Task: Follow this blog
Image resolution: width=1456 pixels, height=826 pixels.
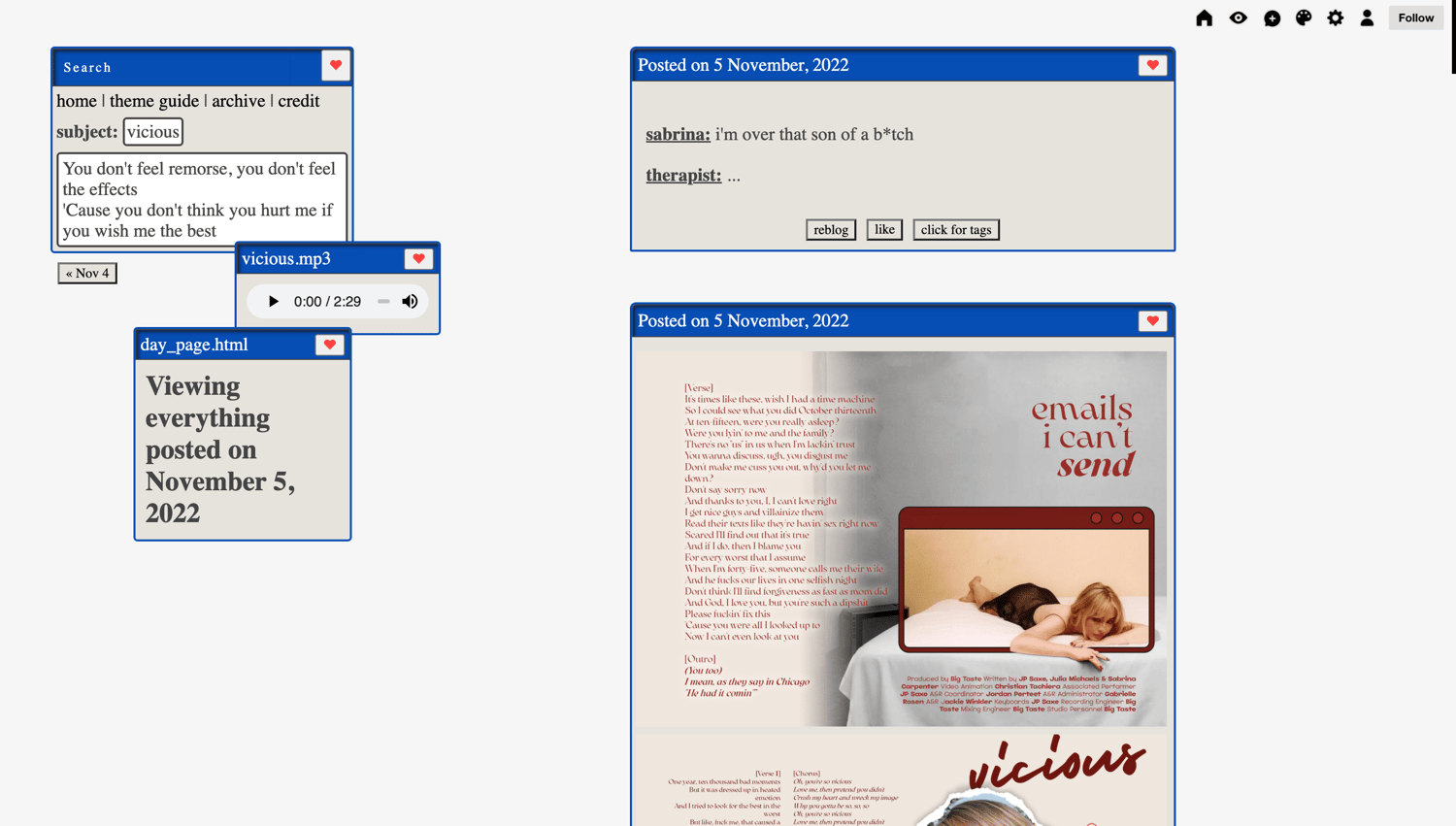Action: [1416, 18]
